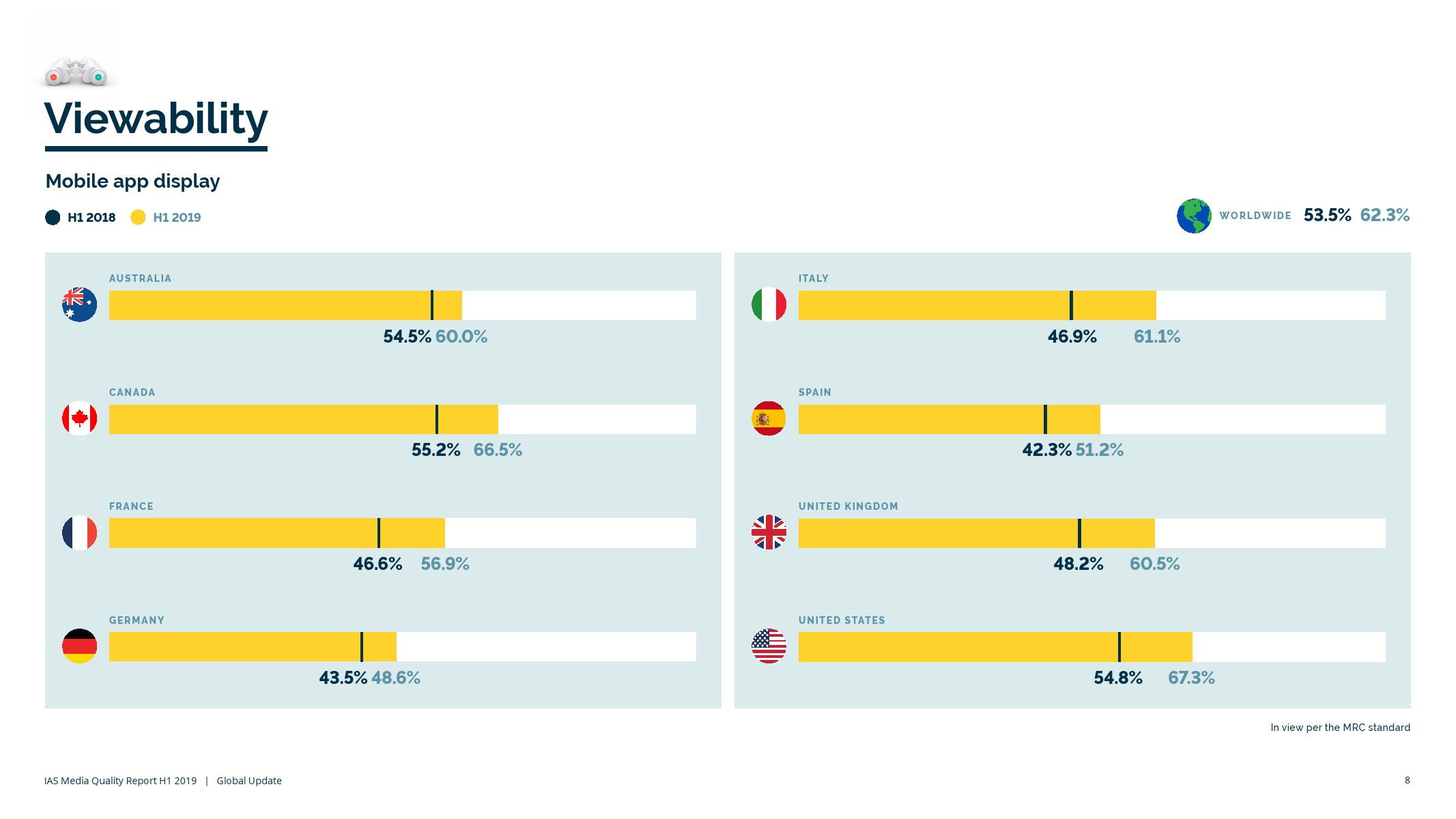Click the worldwide globe icon
Image resolution: width=1456 pixels, height=819 pixels.
click(1194, 216)
